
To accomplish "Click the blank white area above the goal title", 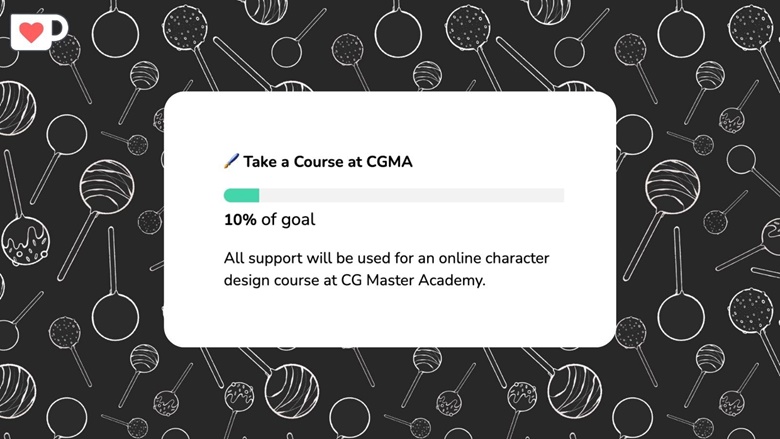I will [x=390, y=122].
